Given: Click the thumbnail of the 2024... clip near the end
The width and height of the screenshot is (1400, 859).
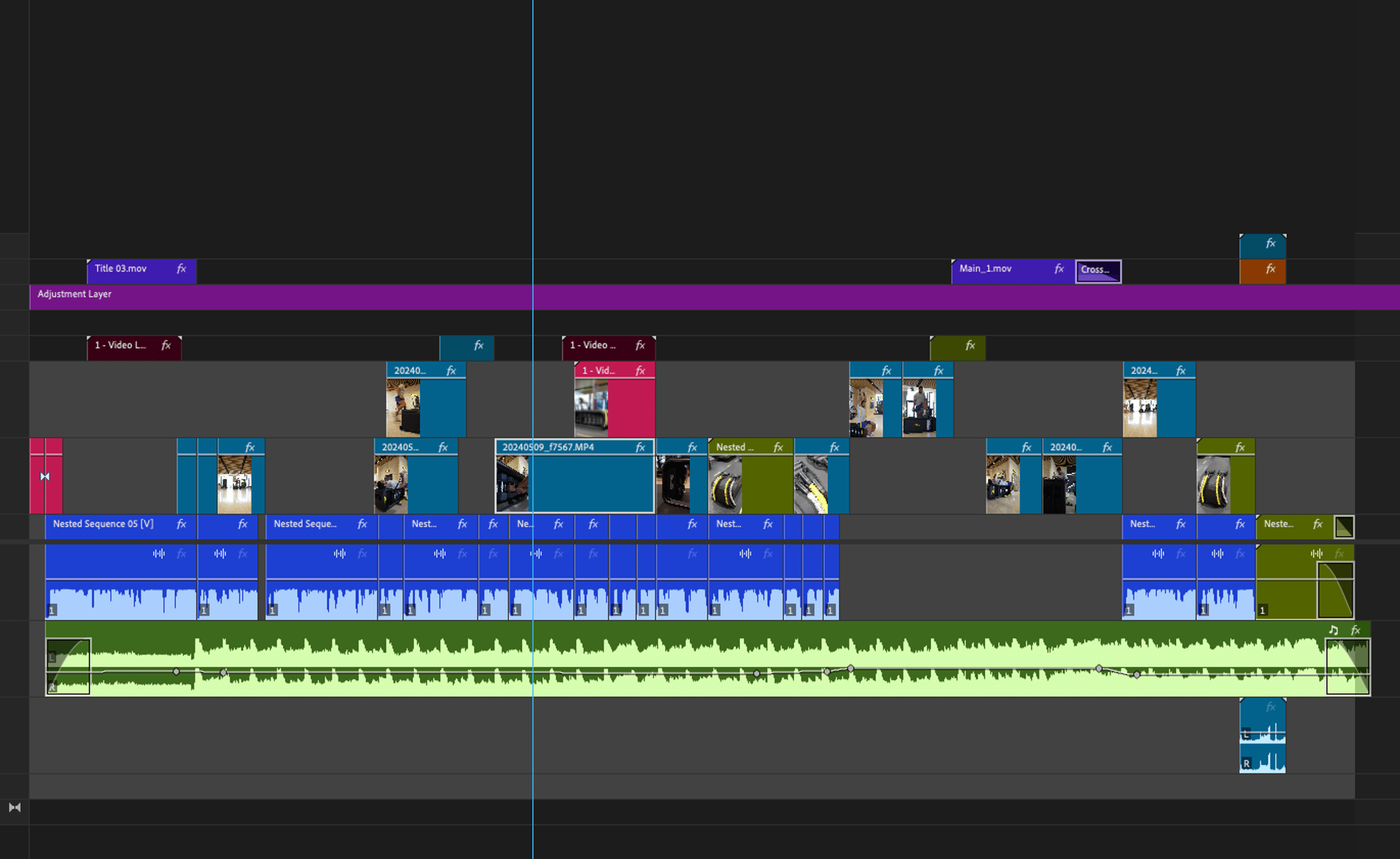Looking at the screenshot, I should (1140, 408).
